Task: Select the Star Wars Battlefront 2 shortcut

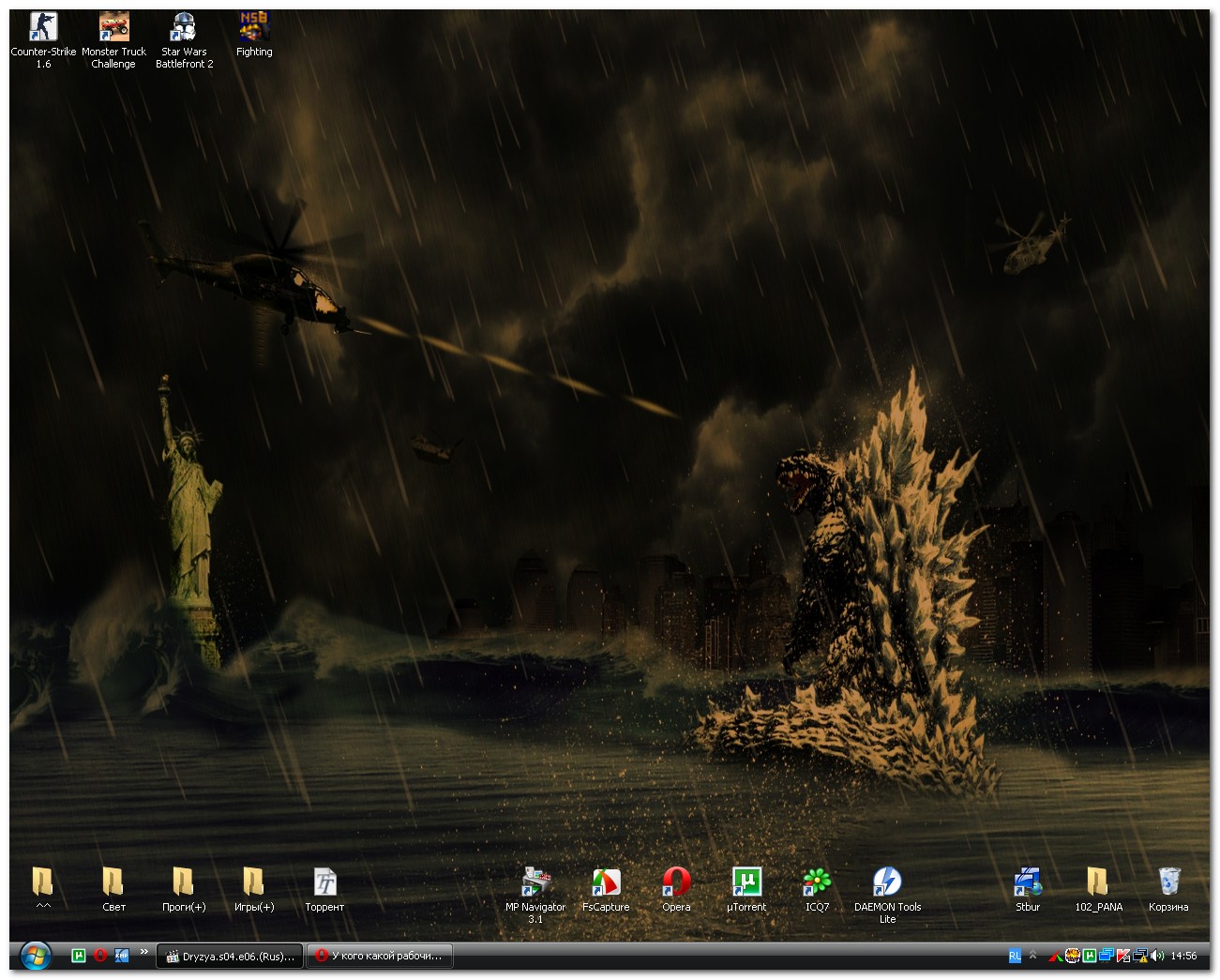Action: pyautogui.click(x=184, y=39)
